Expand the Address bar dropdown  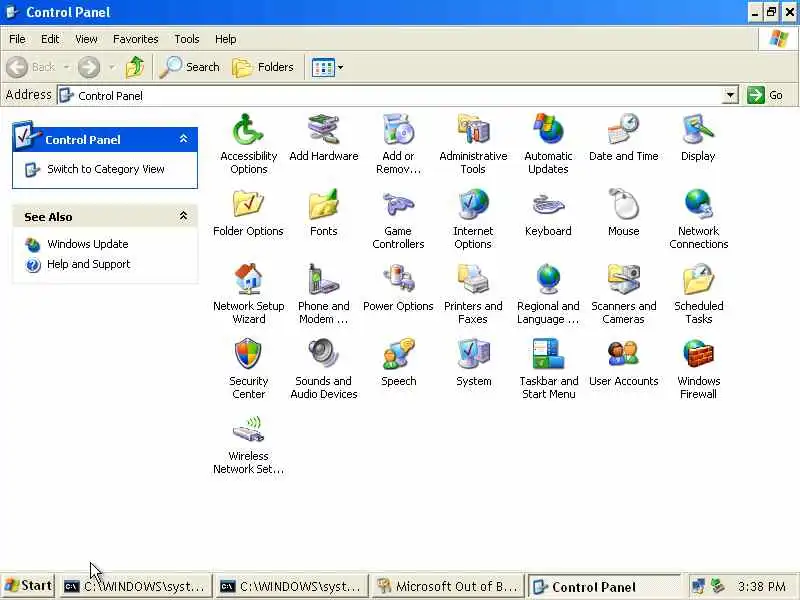tap(730, 95)
